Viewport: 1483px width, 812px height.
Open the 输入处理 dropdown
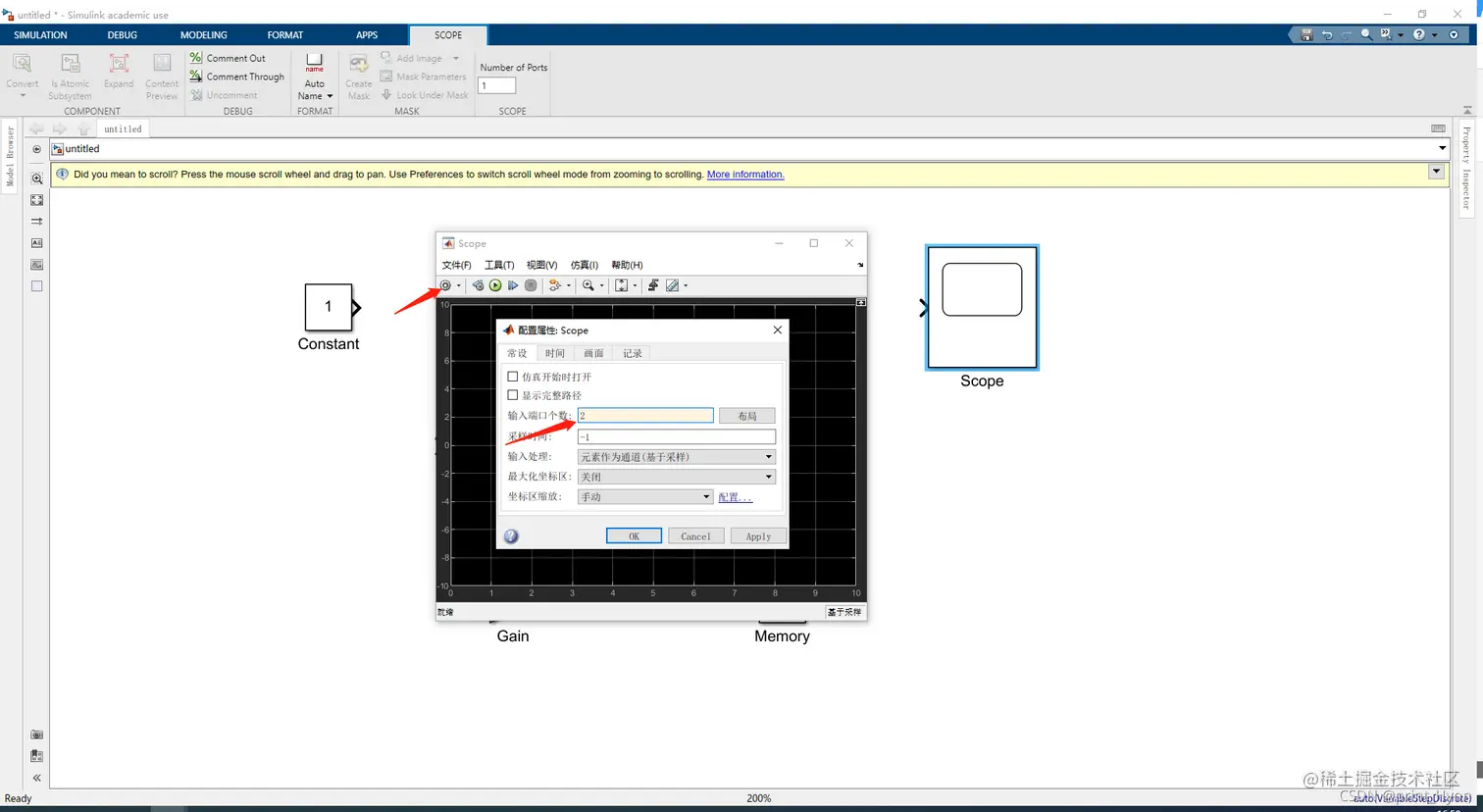(677, 457)
